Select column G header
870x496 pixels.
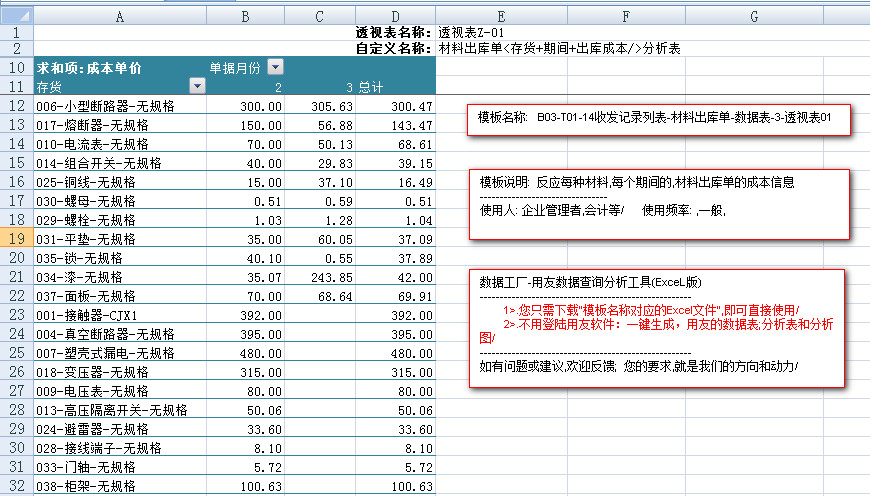(x=753, y=17)
